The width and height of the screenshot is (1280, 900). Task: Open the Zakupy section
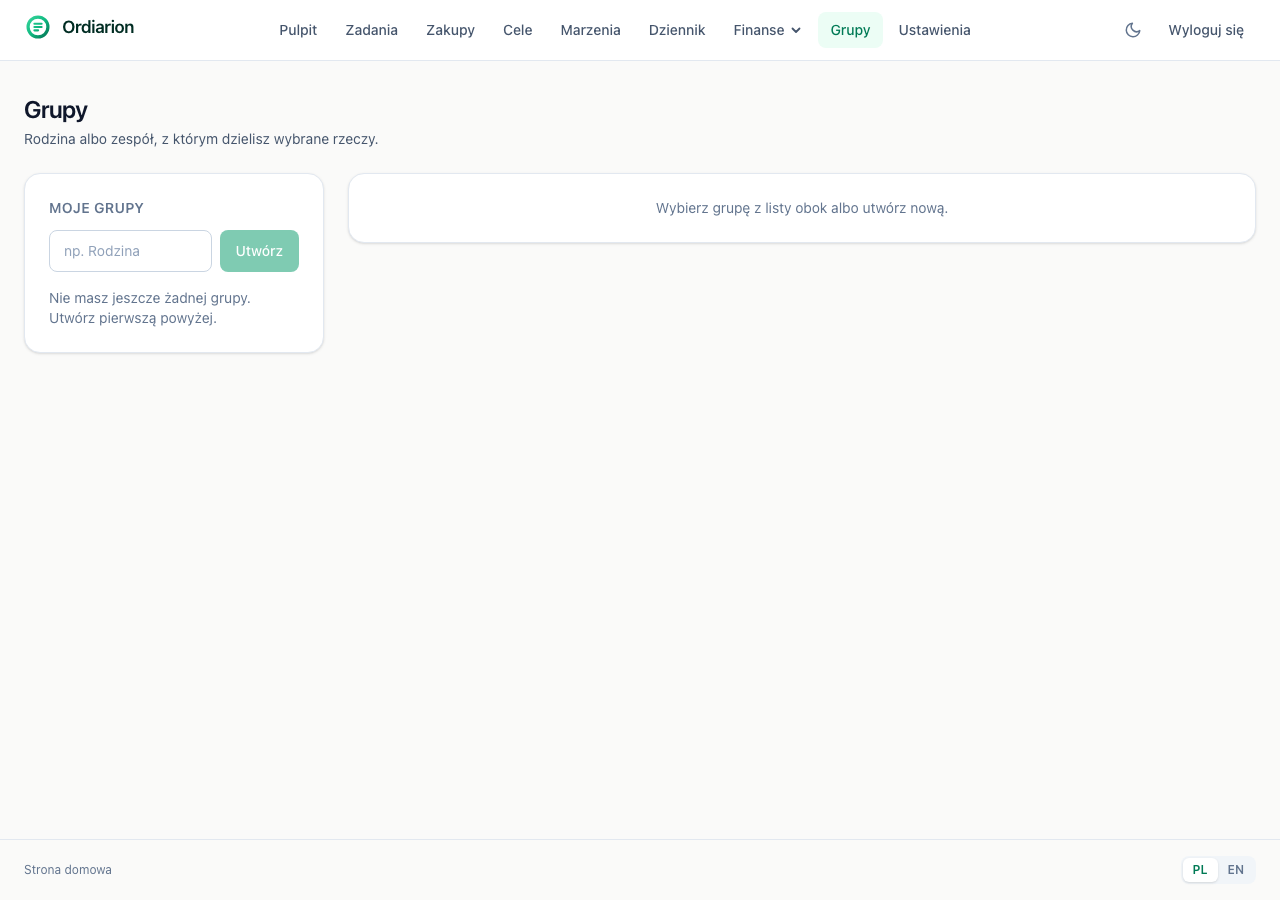click(x=450, y=30)
